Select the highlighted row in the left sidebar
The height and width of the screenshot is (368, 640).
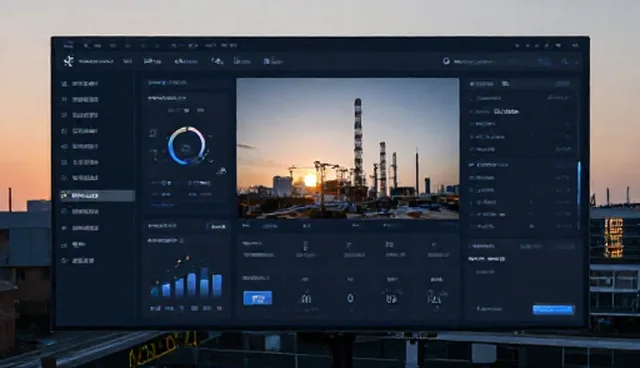click(97, 196)
